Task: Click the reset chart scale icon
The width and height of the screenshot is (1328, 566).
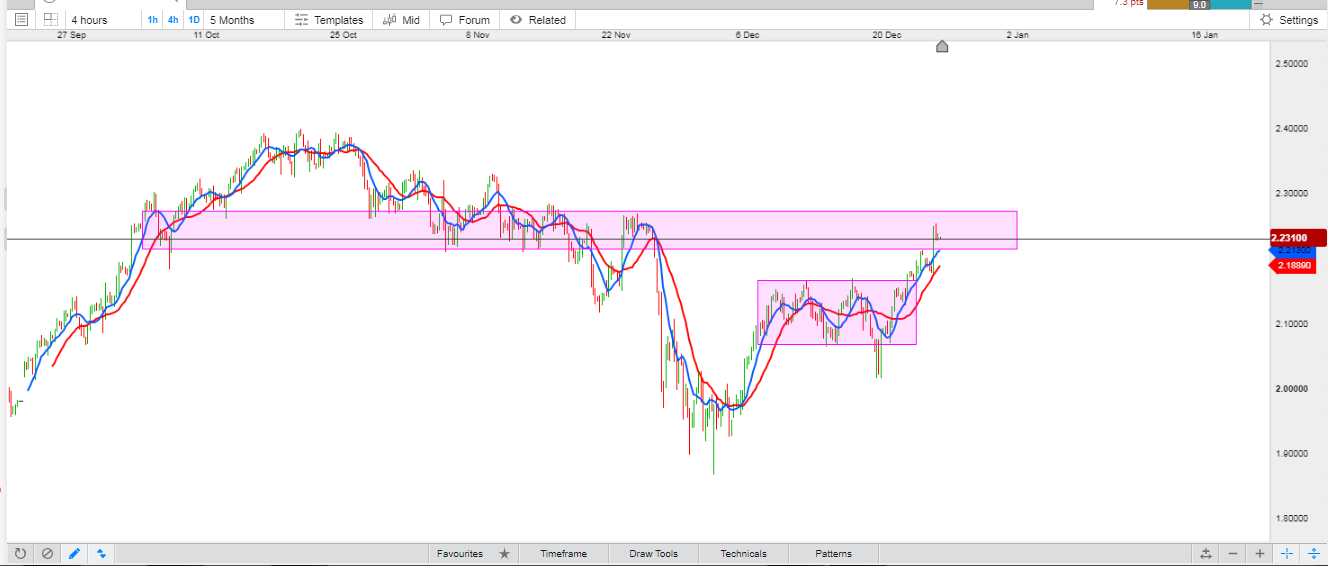Action: 1206,553
